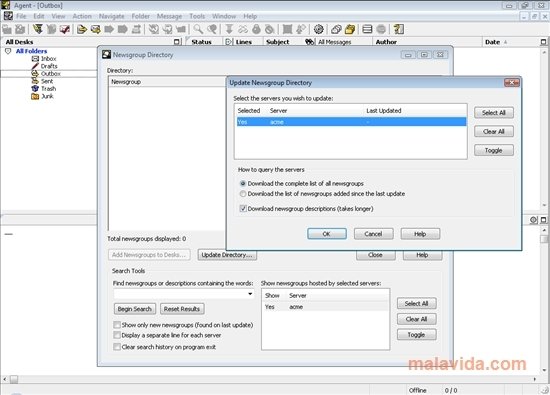Select the Outbox folder

[x=46, y=74]
